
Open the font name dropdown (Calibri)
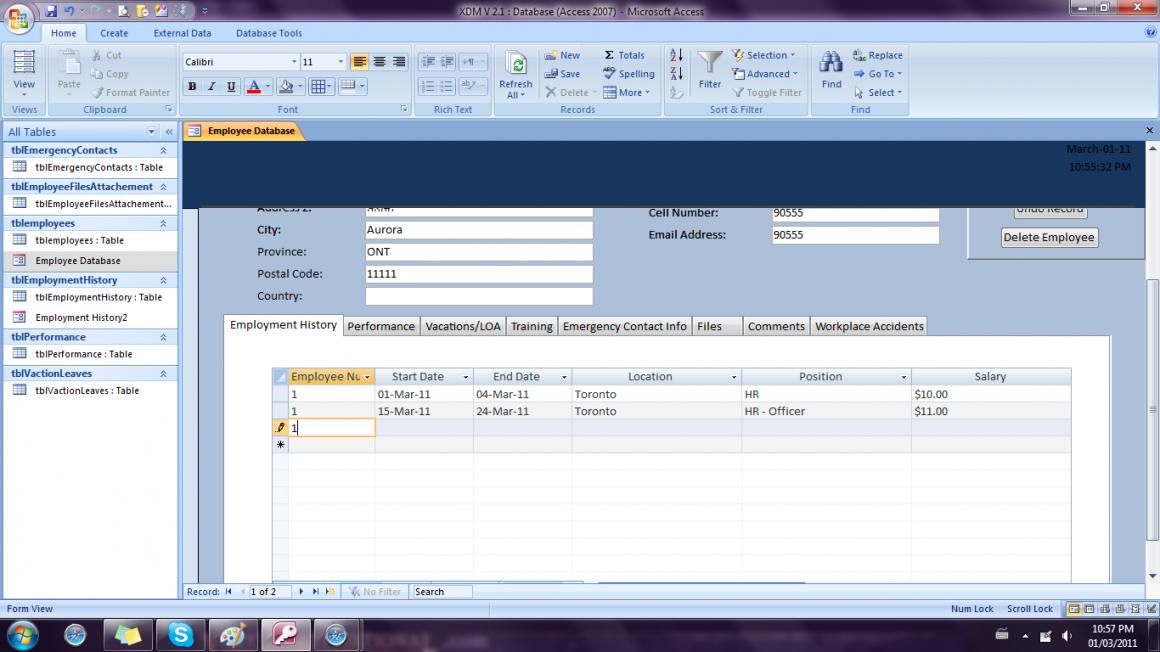pos(292,62)
